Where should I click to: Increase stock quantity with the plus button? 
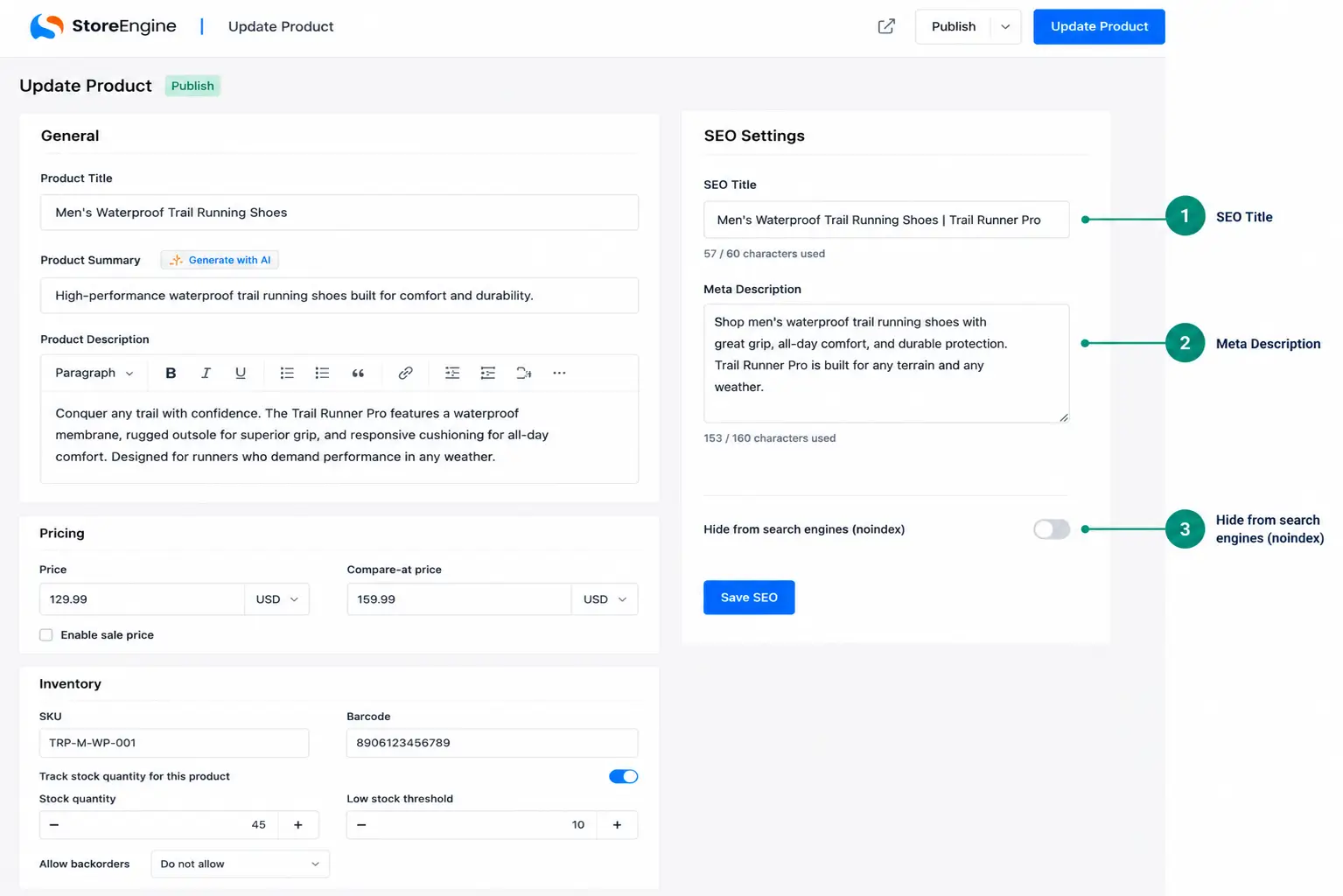click(x=298, y=825)
